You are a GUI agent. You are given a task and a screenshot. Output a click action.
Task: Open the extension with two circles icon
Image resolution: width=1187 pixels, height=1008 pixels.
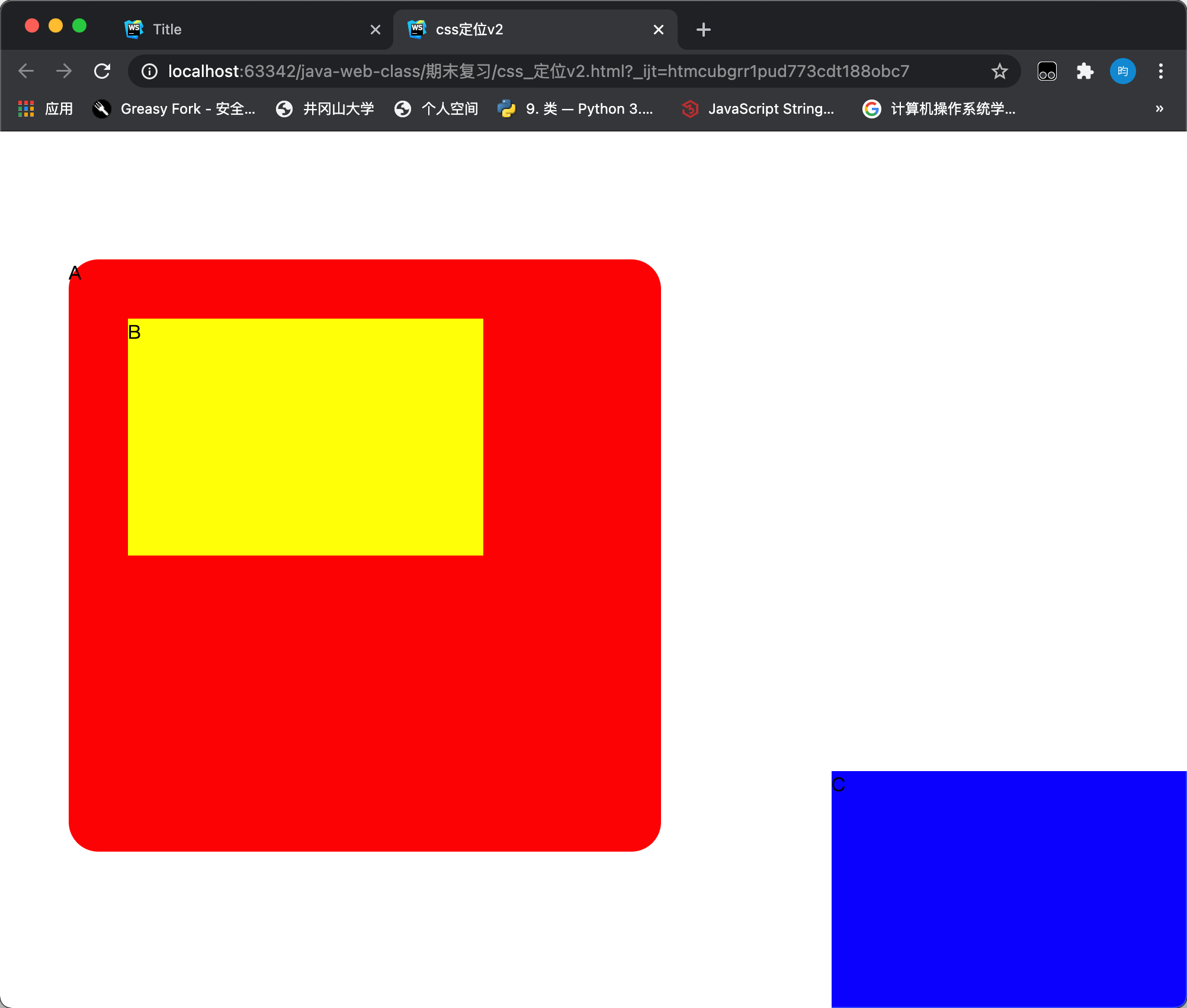pyautogui.click(x=1047, y=71)
